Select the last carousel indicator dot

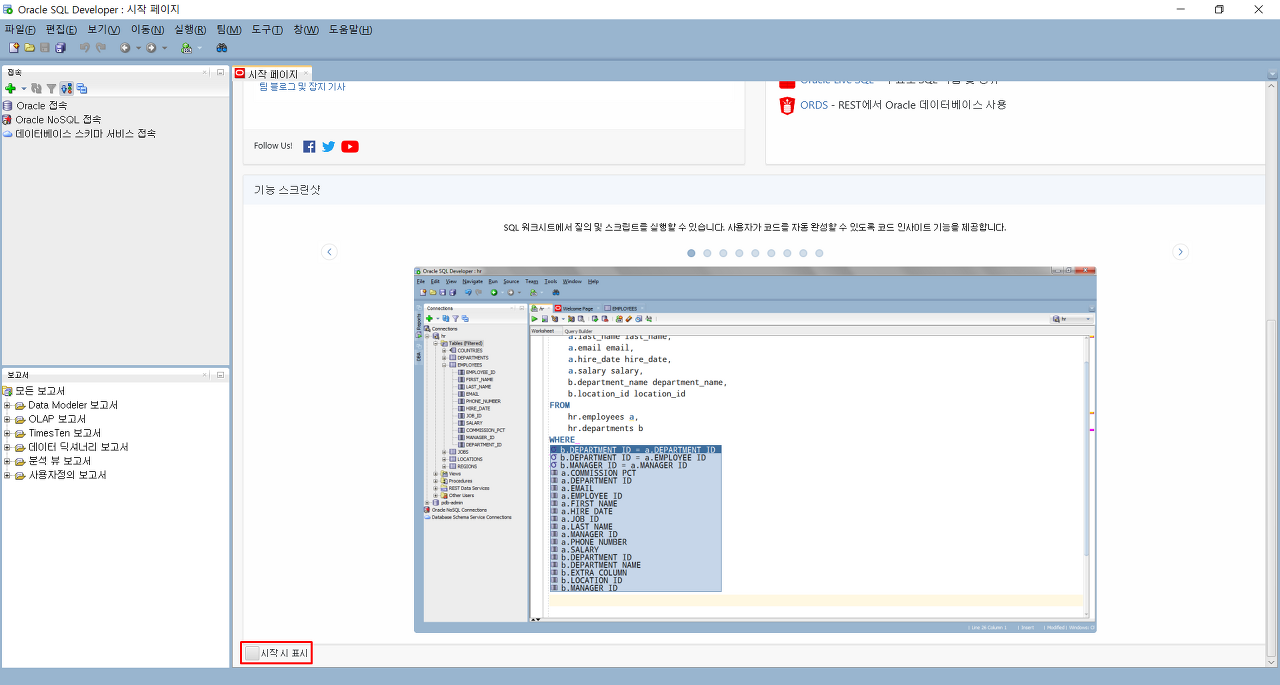[819, 253]
